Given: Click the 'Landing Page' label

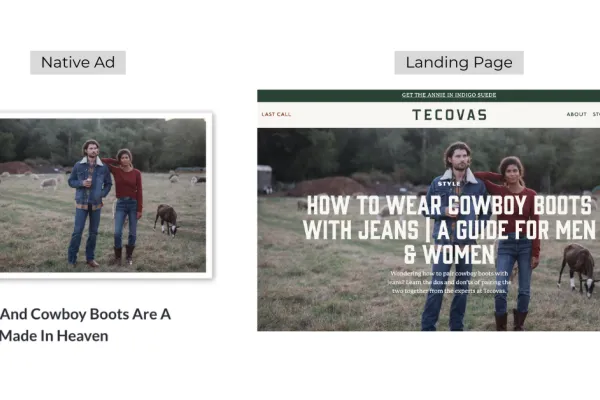Looking at the screenshot, I should (x=459, y=62).
